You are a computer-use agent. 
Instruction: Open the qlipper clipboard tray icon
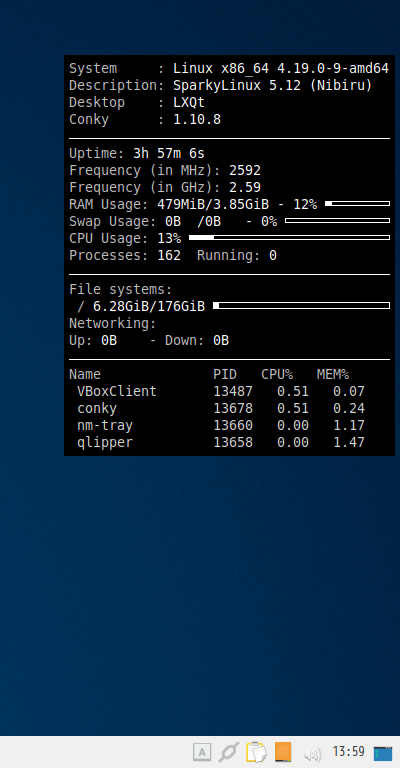click(256, 752)
